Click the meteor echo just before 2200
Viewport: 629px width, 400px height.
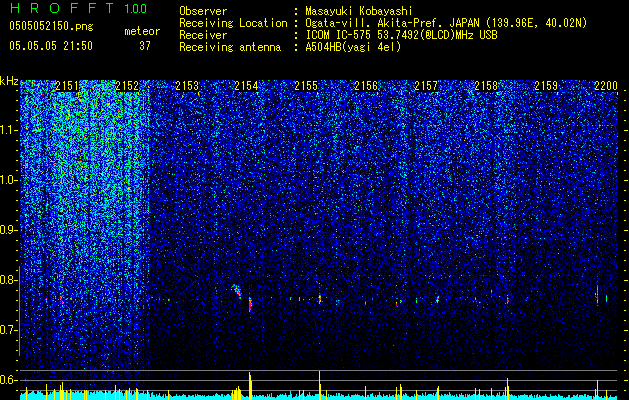pyautogui.click(x=597, y=296)
